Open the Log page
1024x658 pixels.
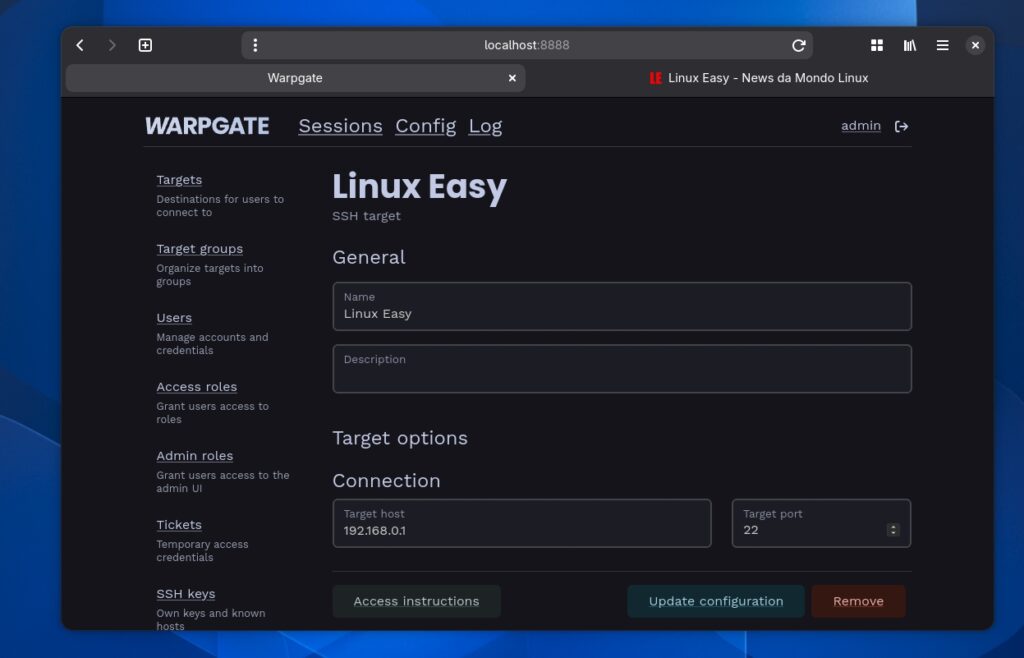pos(485,126)
